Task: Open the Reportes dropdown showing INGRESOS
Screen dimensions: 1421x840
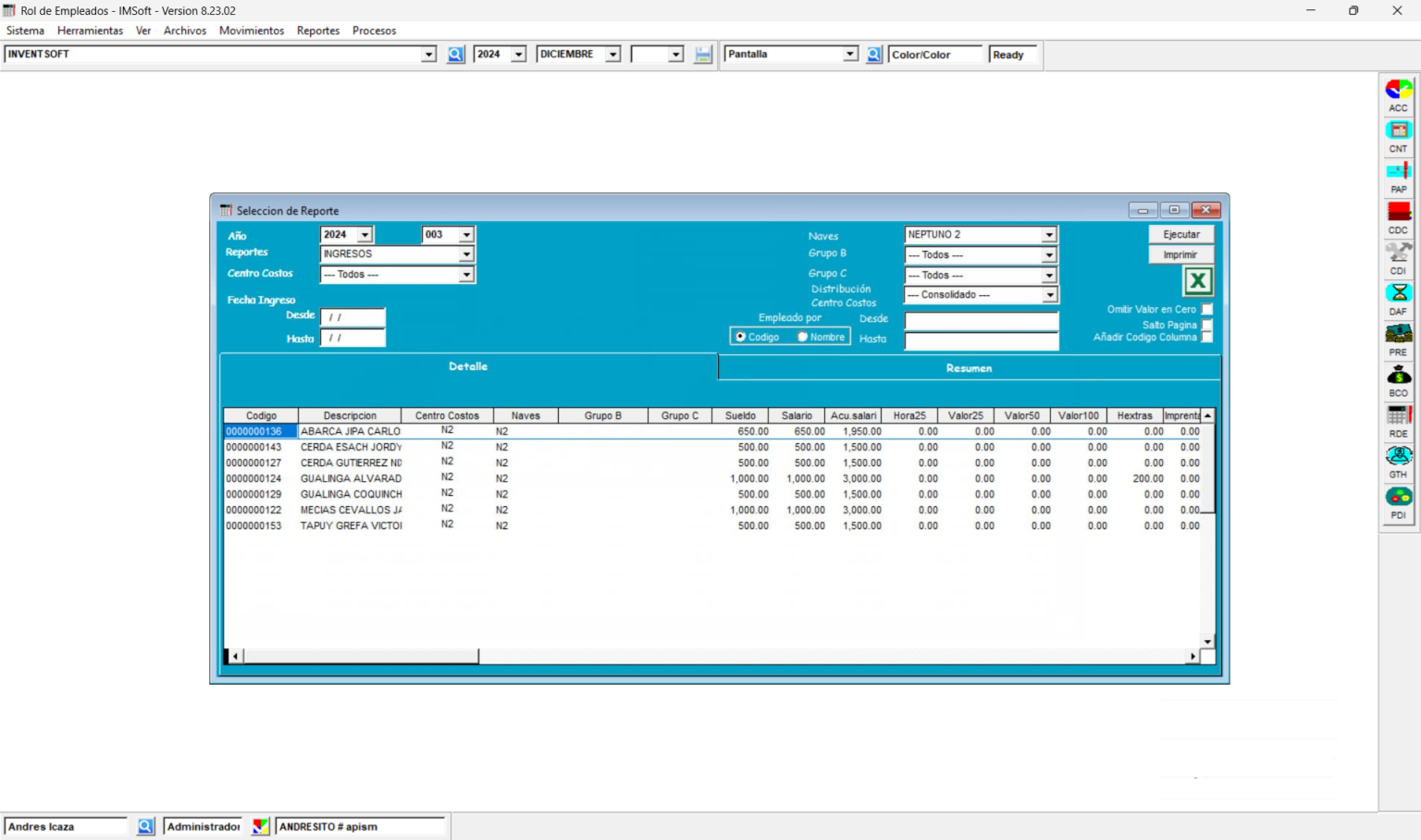Action: [467, 253]
